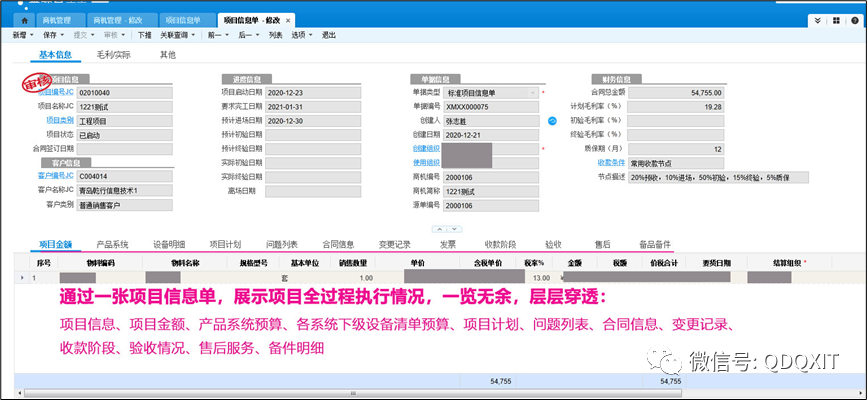The image size is (867, 400).
Task: Click the 下推 toolbar button
Action: point(144,34)
